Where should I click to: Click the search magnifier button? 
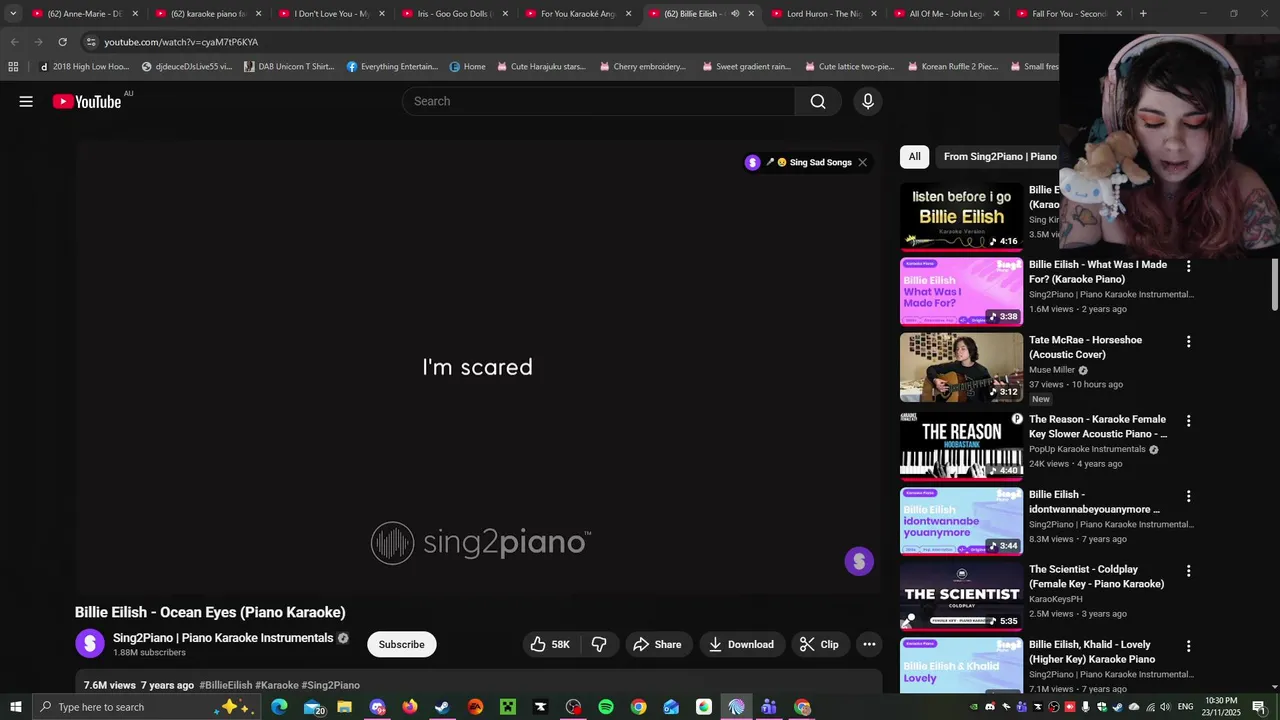point(818,101)
